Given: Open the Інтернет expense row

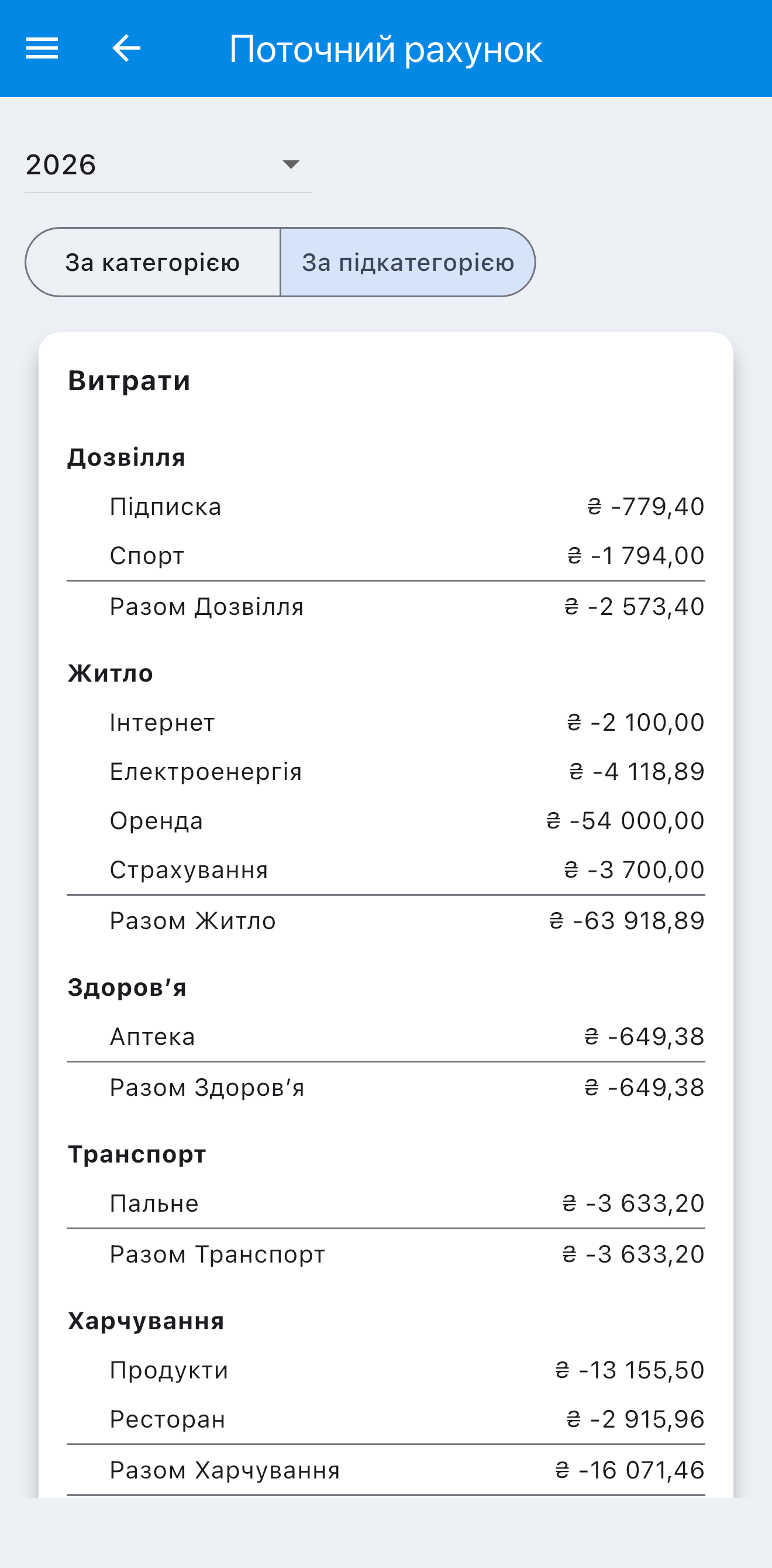Looking at the screenshot, I should pos(385,723).
